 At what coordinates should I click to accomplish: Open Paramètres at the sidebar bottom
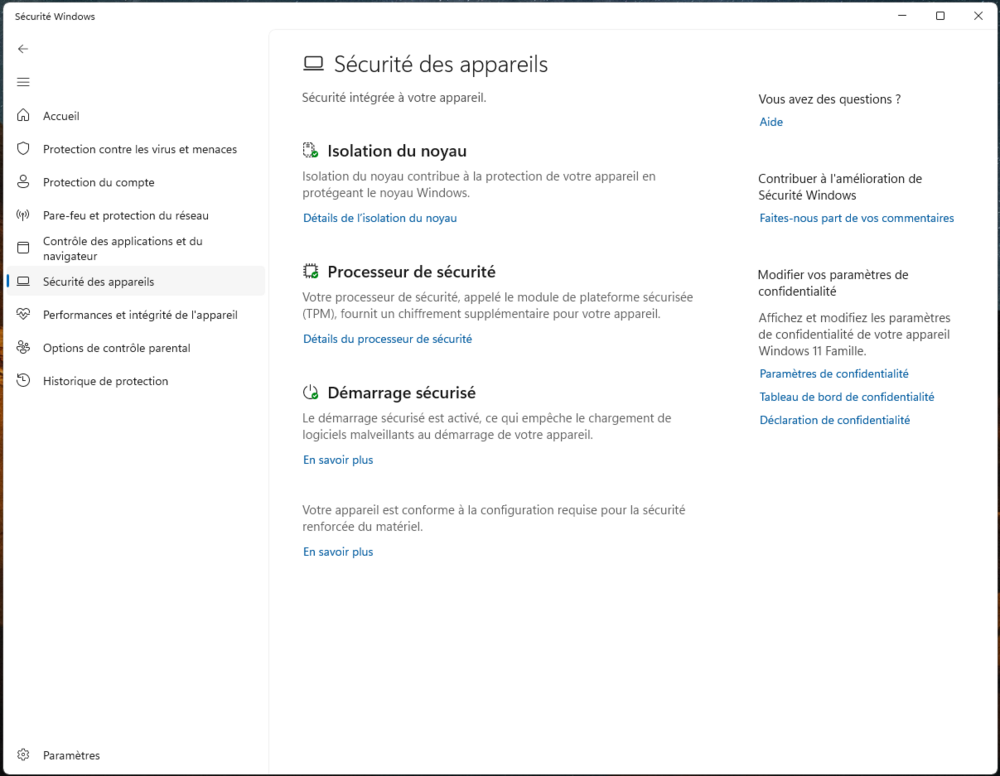pos(71,755)
